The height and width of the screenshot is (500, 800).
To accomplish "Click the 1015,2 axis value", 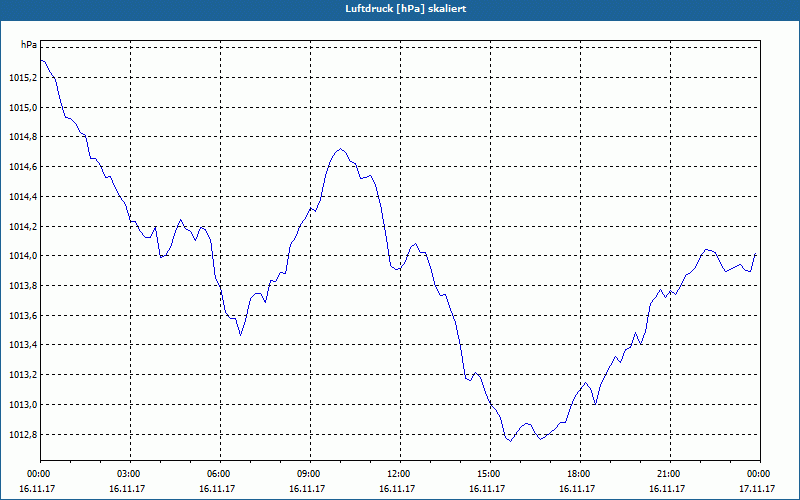I will click(23, 78).
